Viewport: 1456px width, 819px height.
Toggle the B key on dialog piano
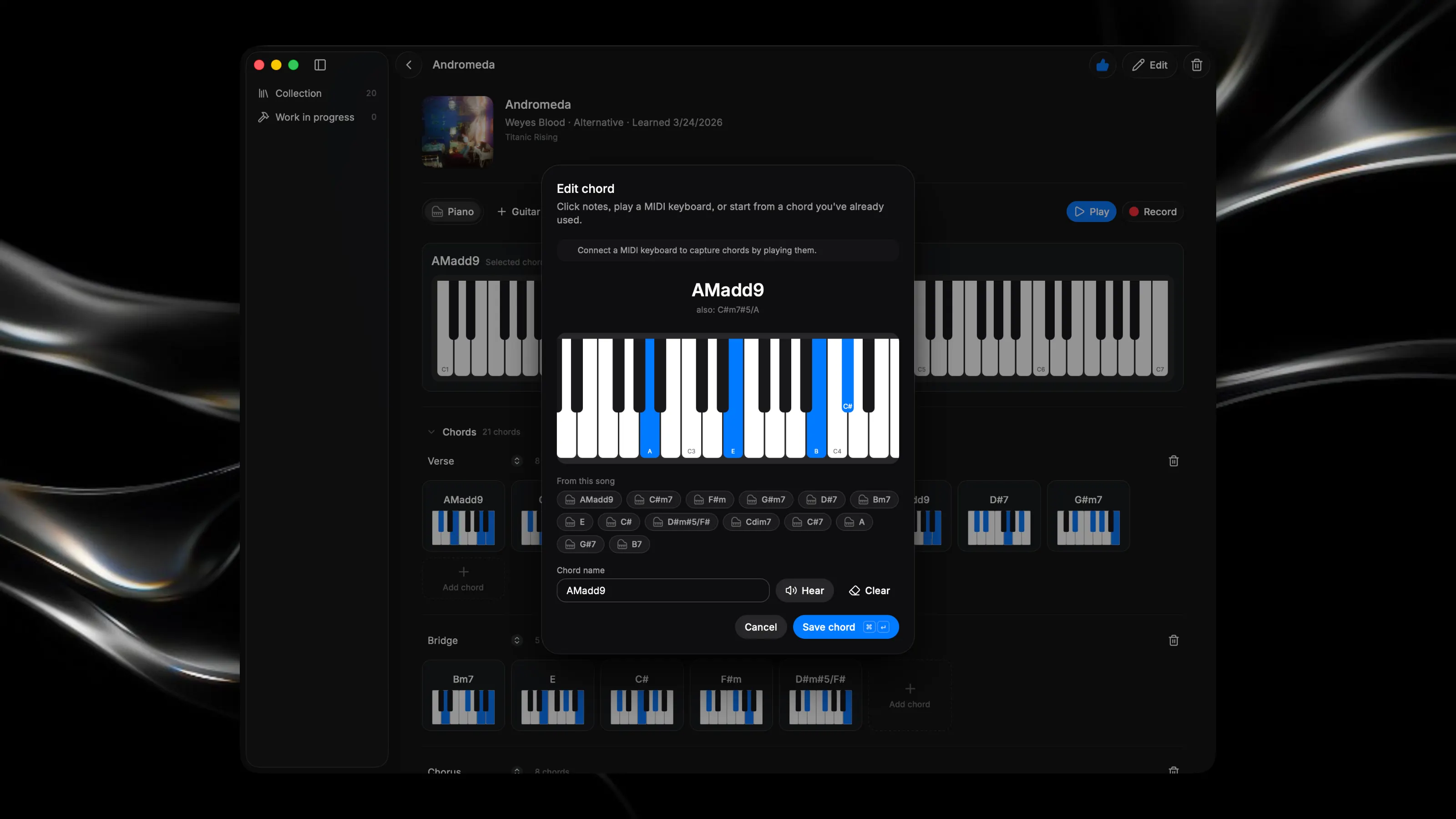click(x=816, y=435)
